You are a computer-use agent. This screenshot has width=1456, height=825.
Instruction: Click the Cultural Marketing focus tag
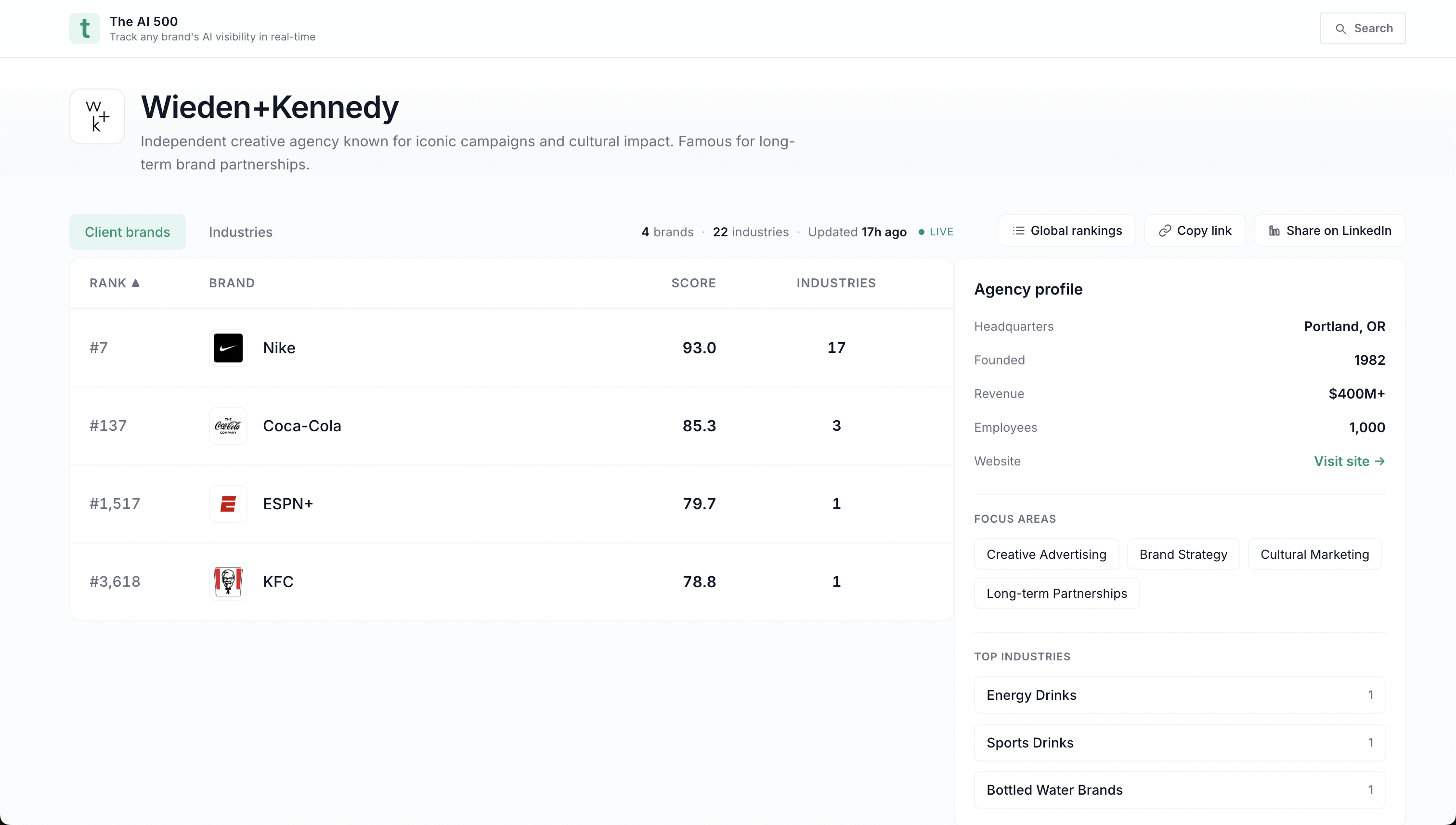tap(1314, 554)
